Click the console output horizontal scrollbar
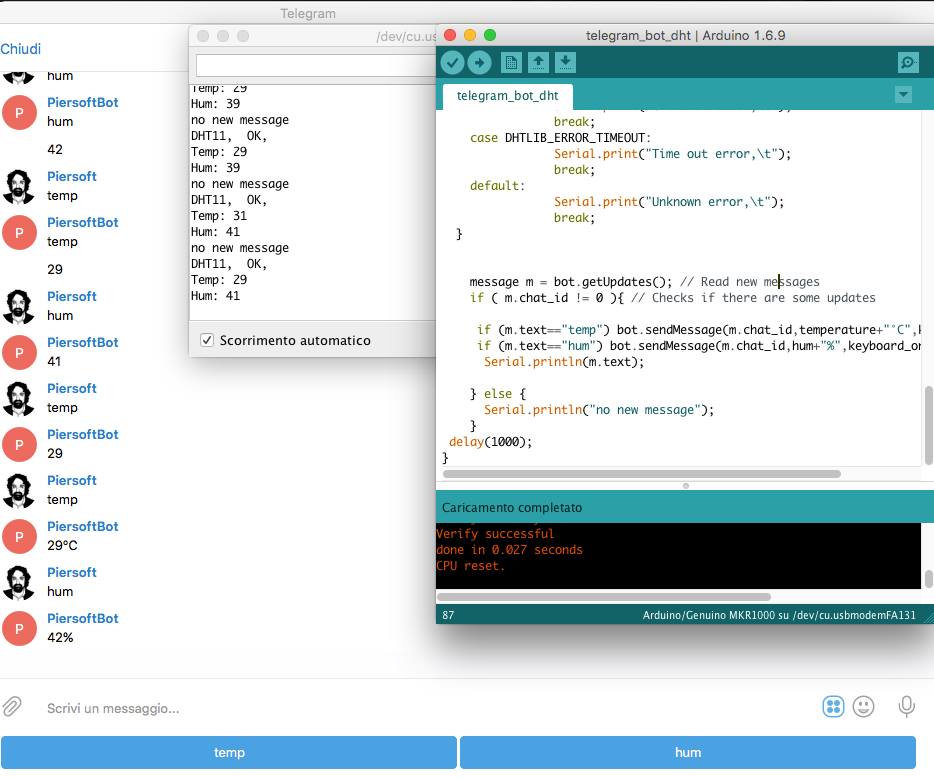 tap(603, 596)
